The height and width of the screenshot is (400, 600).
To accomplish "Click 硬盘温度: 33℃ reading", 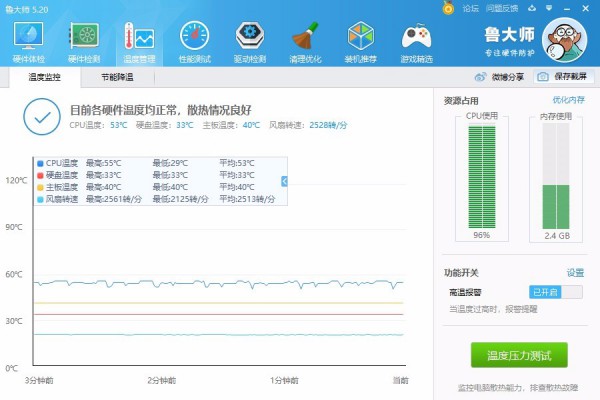I will pos(165,125).
